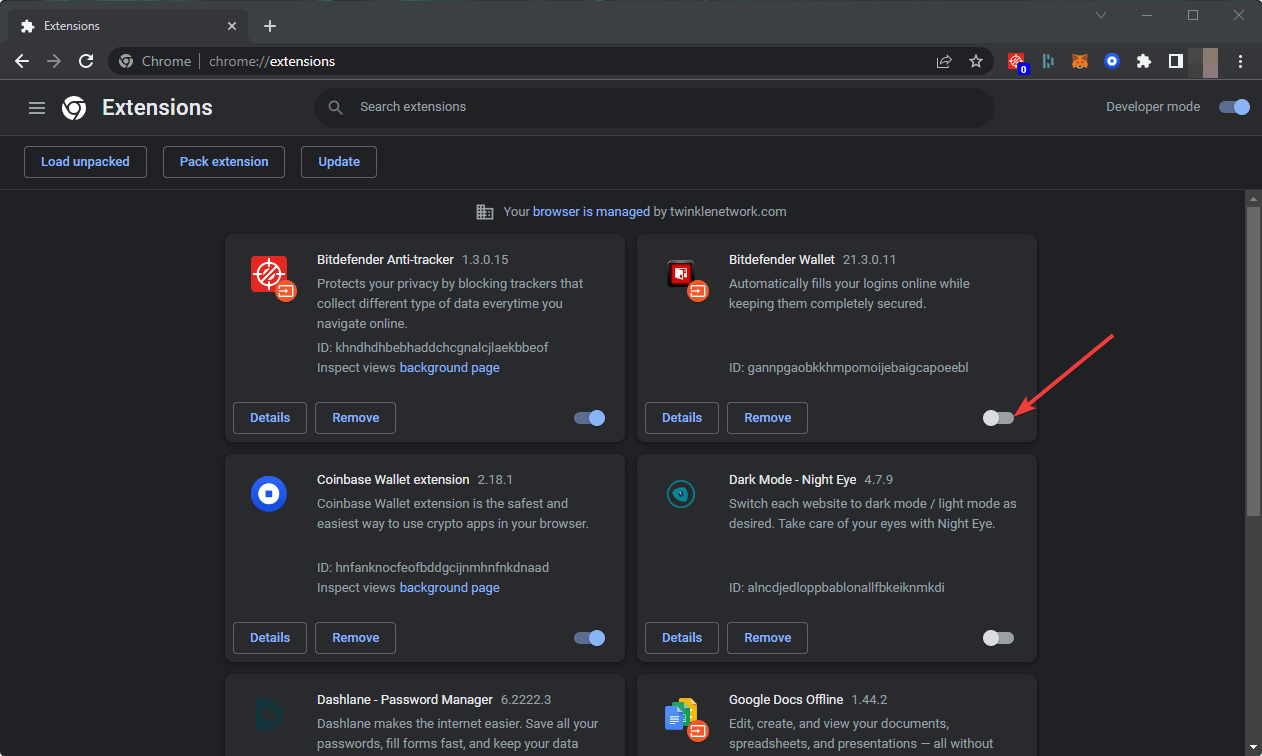1262x756 pixels.
Task: Click Night Eye ID 'alncdjedloppbablonallfbkeiknmkdi'
Action: click(846, 588)
